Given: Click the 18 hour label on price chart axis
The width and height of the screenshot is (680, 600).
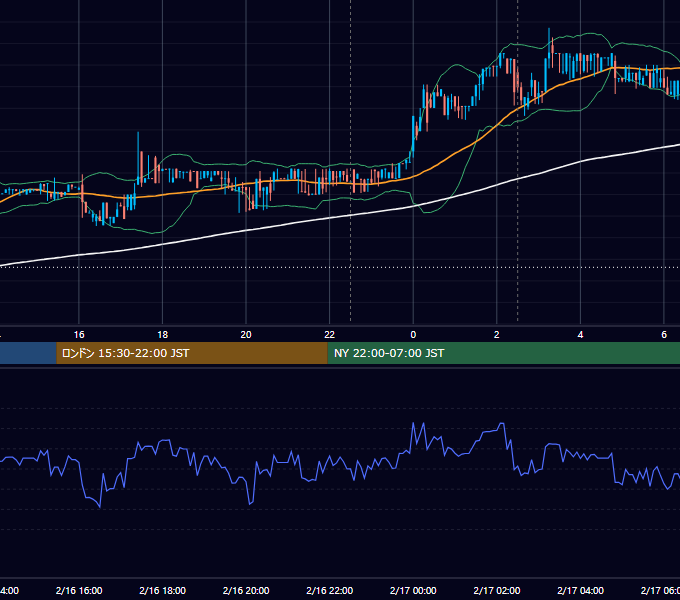Looking at the screenshot, I should (x=163, y=335).
